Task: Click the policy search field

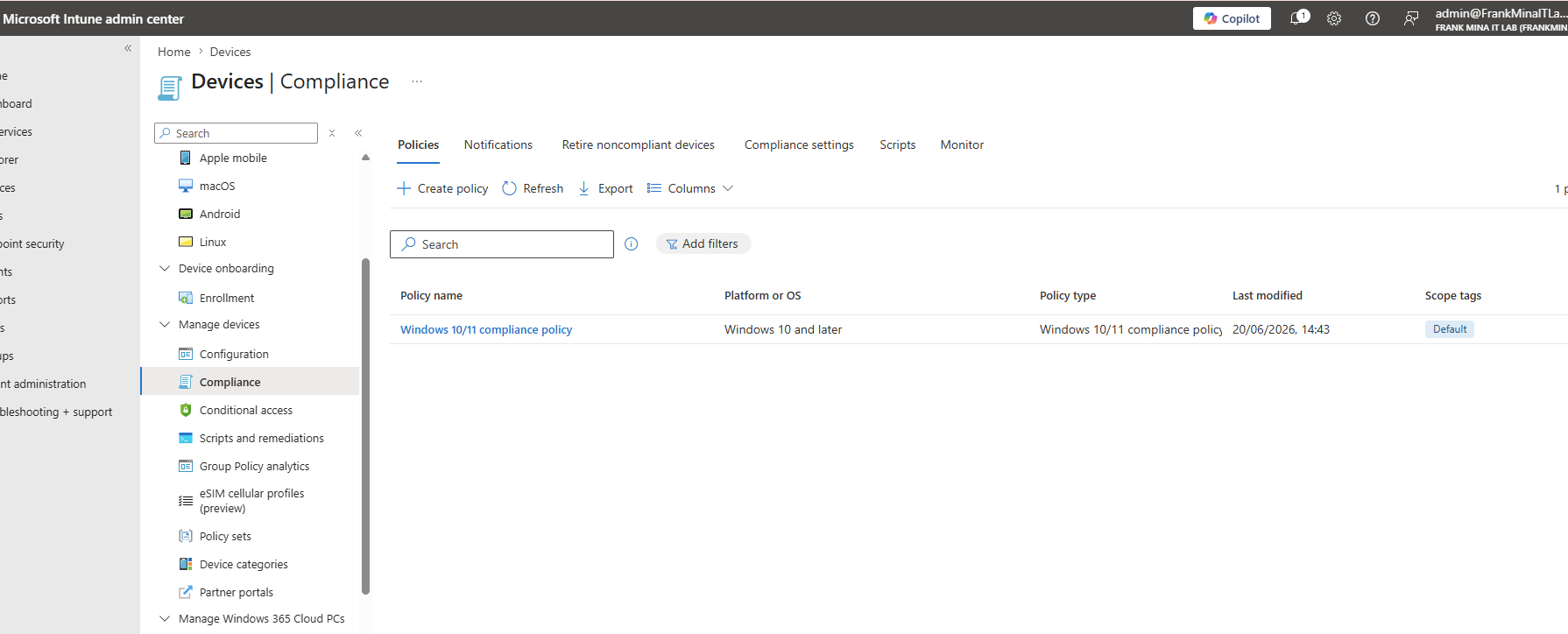Action: 502,244
